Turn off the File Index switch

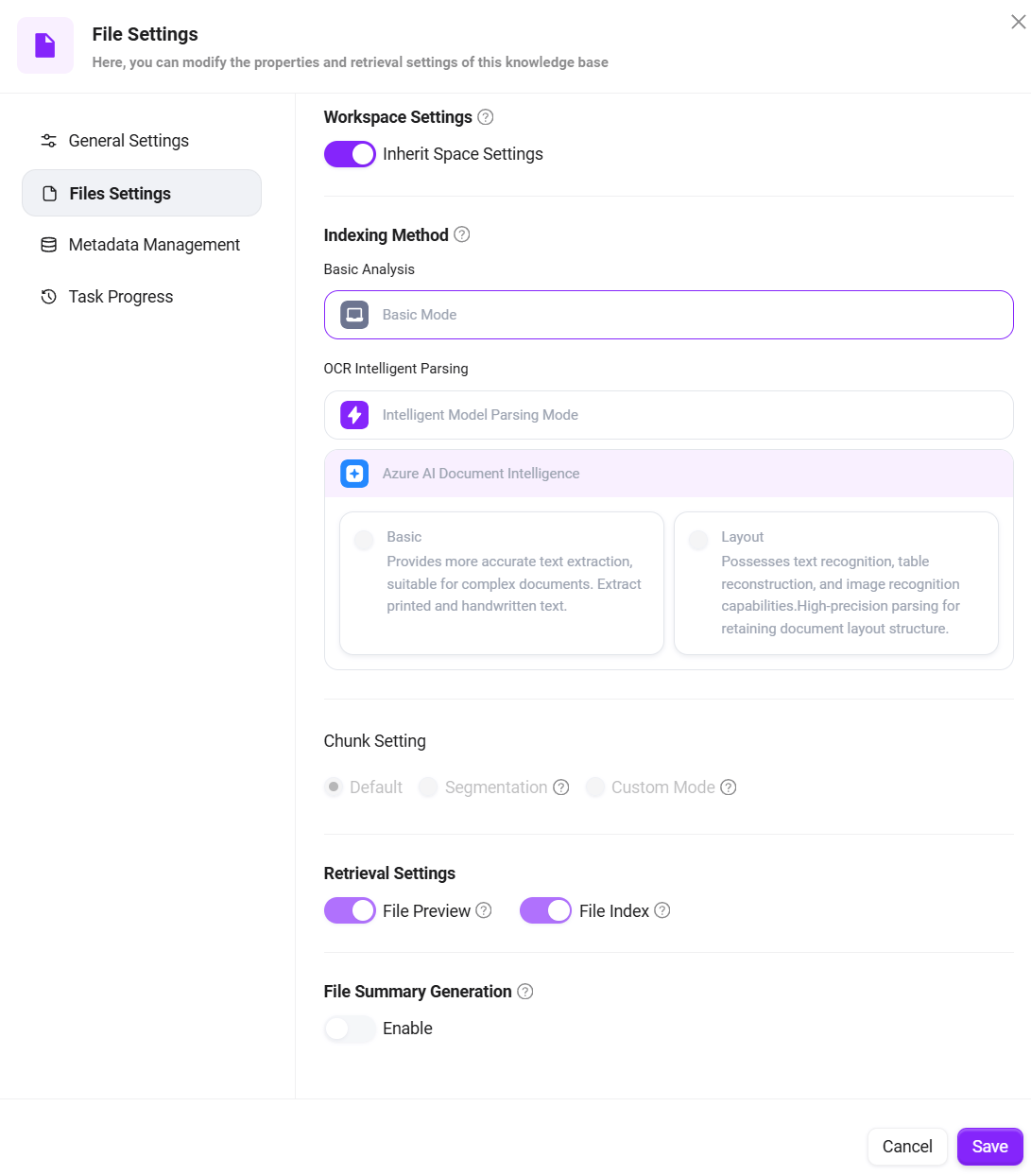(x=545, y=910)
